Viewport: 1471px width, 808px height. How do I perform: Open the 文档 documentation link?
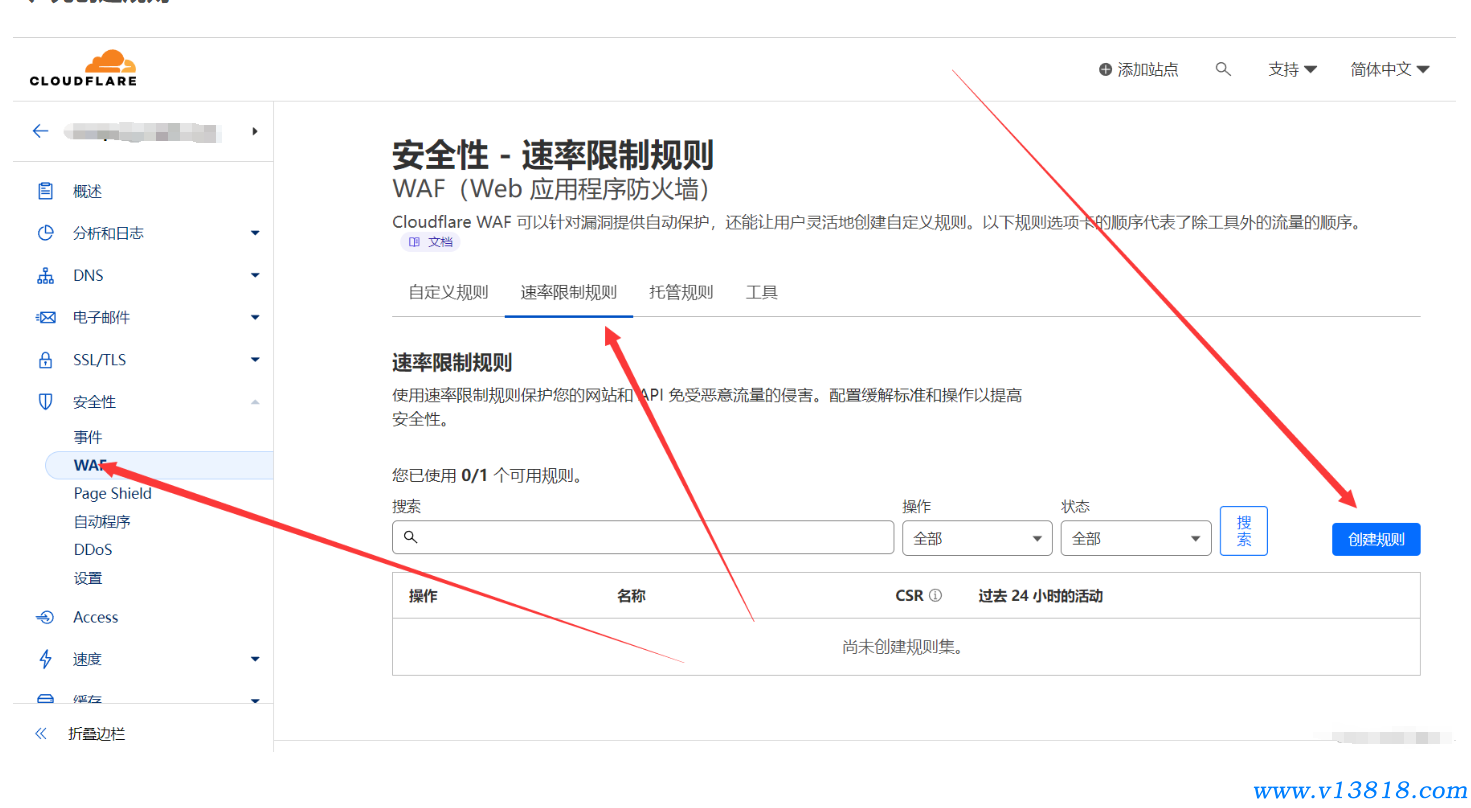click(x=431, y=242)
